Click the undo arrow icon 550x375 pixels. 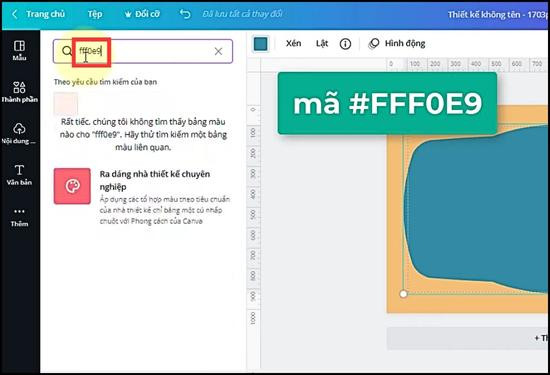[185, 14]
